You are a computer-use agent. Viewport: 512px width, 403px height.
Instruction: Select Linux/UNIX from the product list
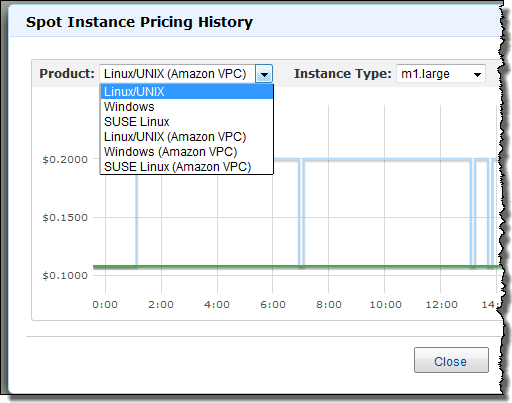click(187, 92)
